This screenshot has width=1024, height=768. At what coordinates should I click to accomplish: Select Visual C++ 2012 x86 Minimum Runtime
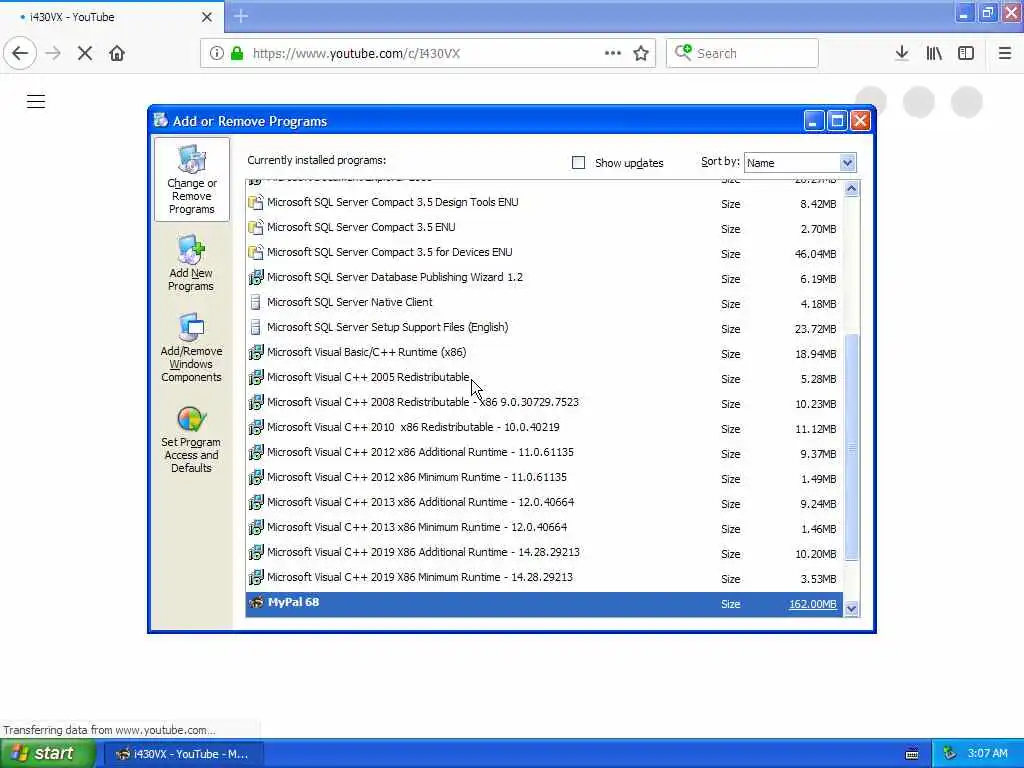[545, 477]
